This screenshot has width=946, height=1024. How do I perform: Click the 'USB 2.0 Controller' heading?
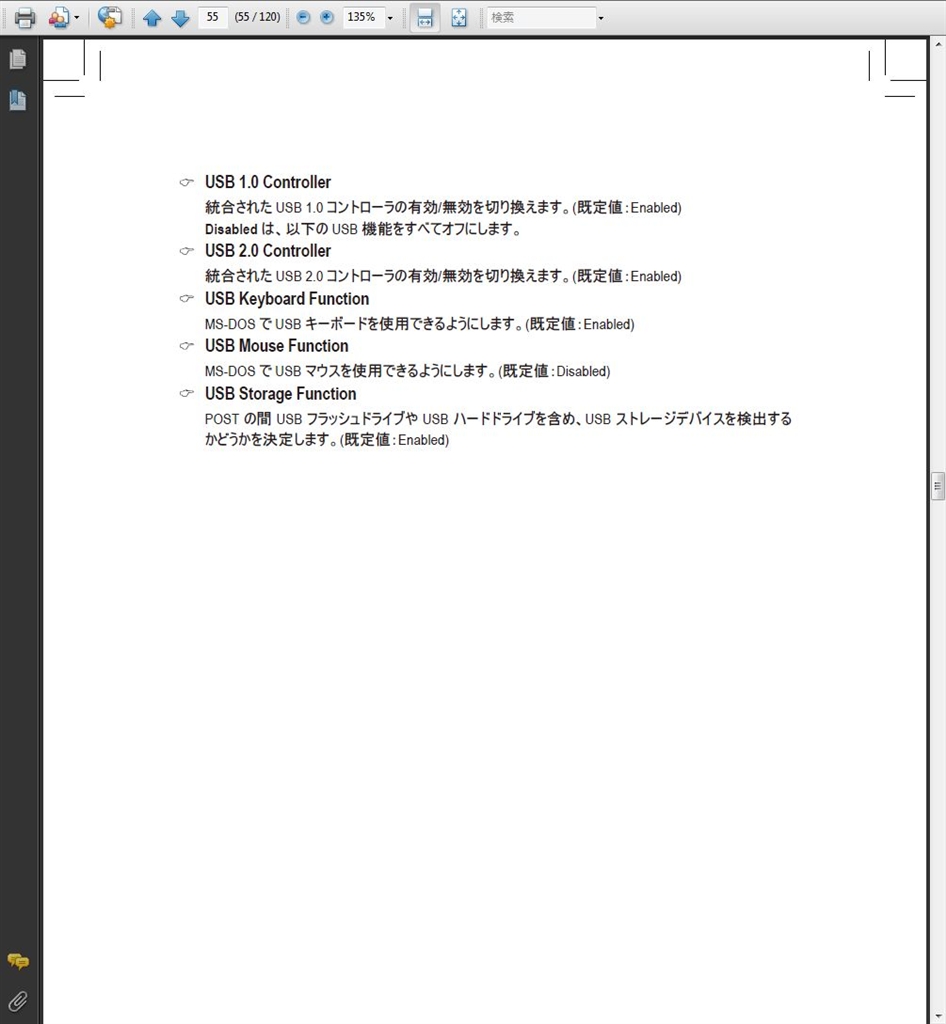point(268,251)
